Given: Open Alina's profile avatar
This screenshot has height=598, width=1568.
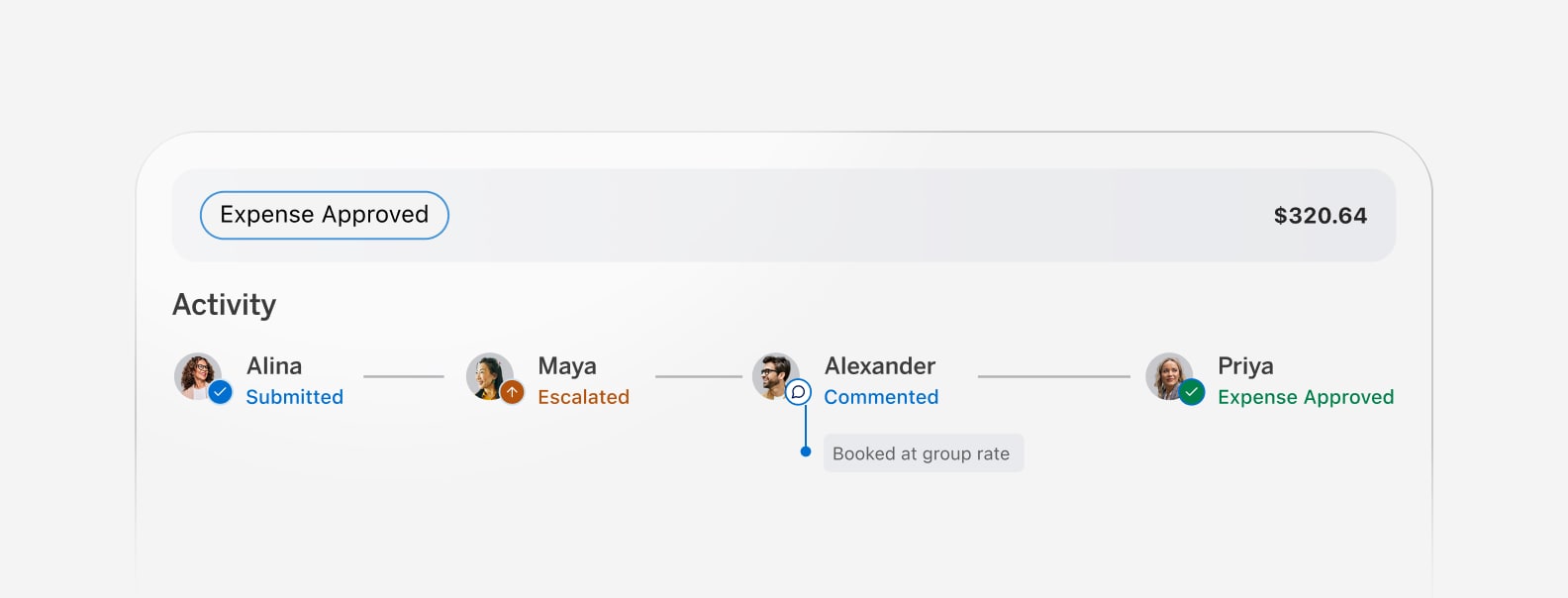Looking at the screenshot, I should coord(198,376).
